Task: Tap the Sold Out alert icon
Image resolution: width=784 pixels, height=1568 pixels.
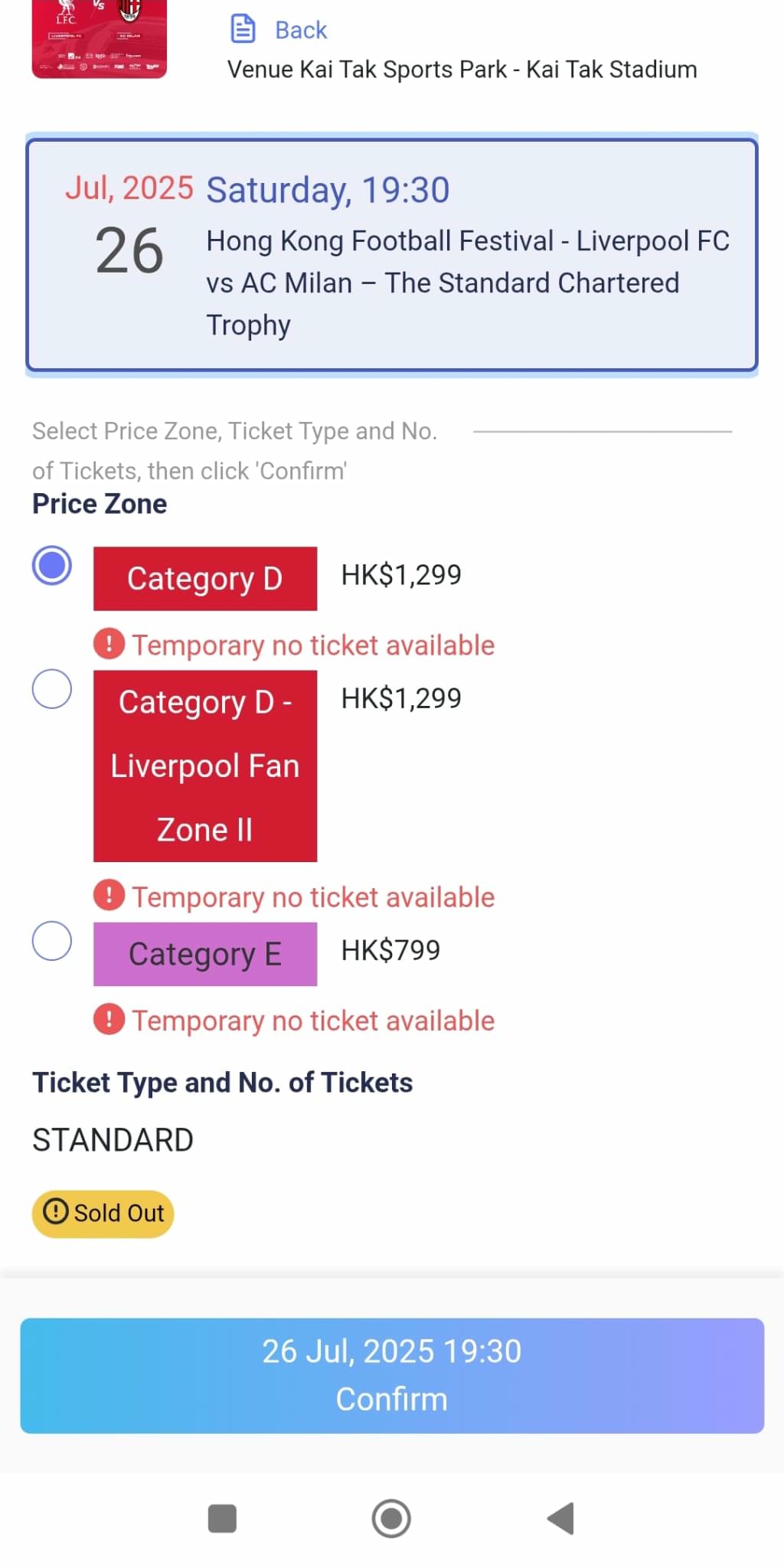Action: 55,1211
